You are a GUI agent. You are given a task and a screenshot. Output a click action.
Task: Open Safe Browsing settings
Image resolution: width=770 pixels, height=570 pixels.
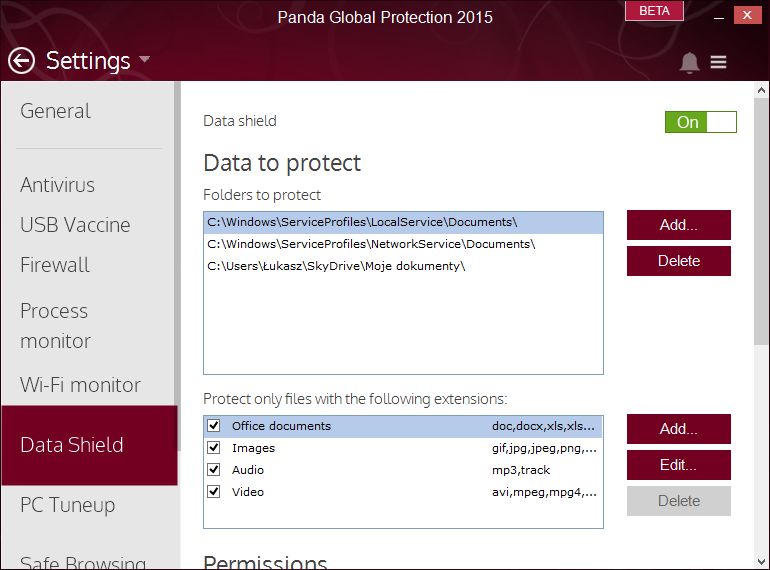[x=83, y=562]
